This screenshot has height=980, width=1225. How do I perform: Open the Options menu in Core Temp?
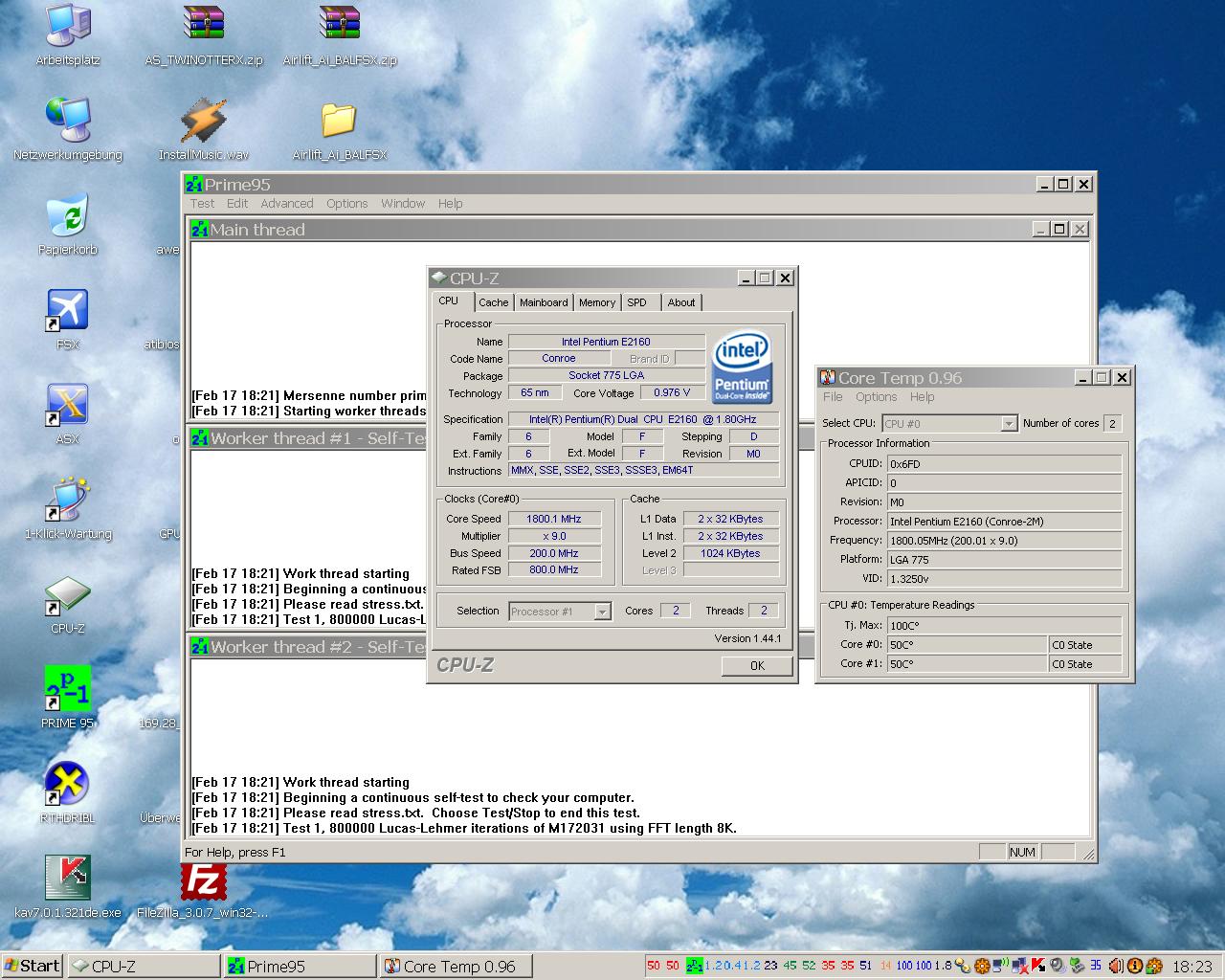[x=876, y=397]
